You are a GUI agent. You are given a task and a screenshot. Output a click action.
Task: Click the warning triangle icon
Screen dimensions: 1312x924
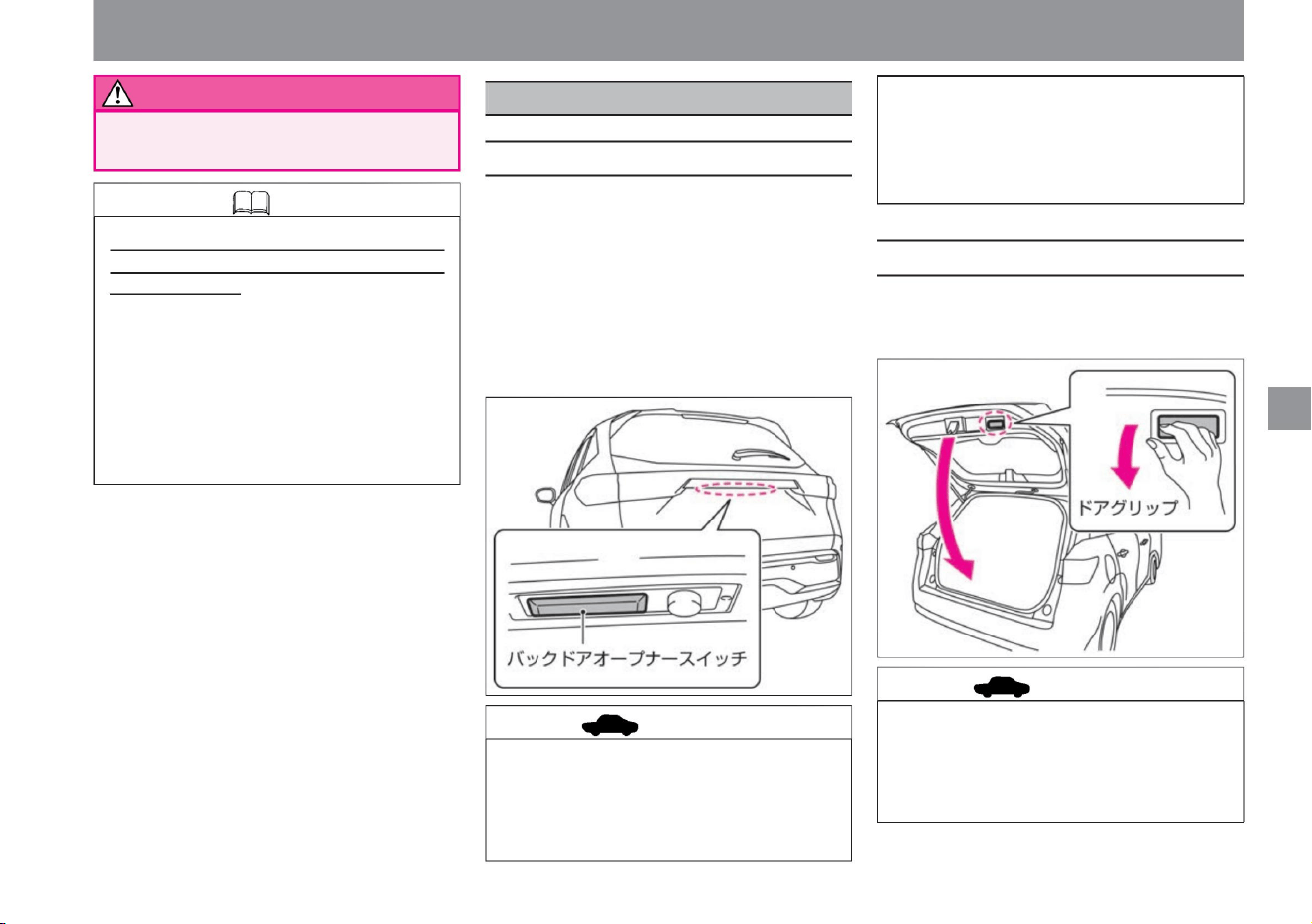(x=118, y=94)
